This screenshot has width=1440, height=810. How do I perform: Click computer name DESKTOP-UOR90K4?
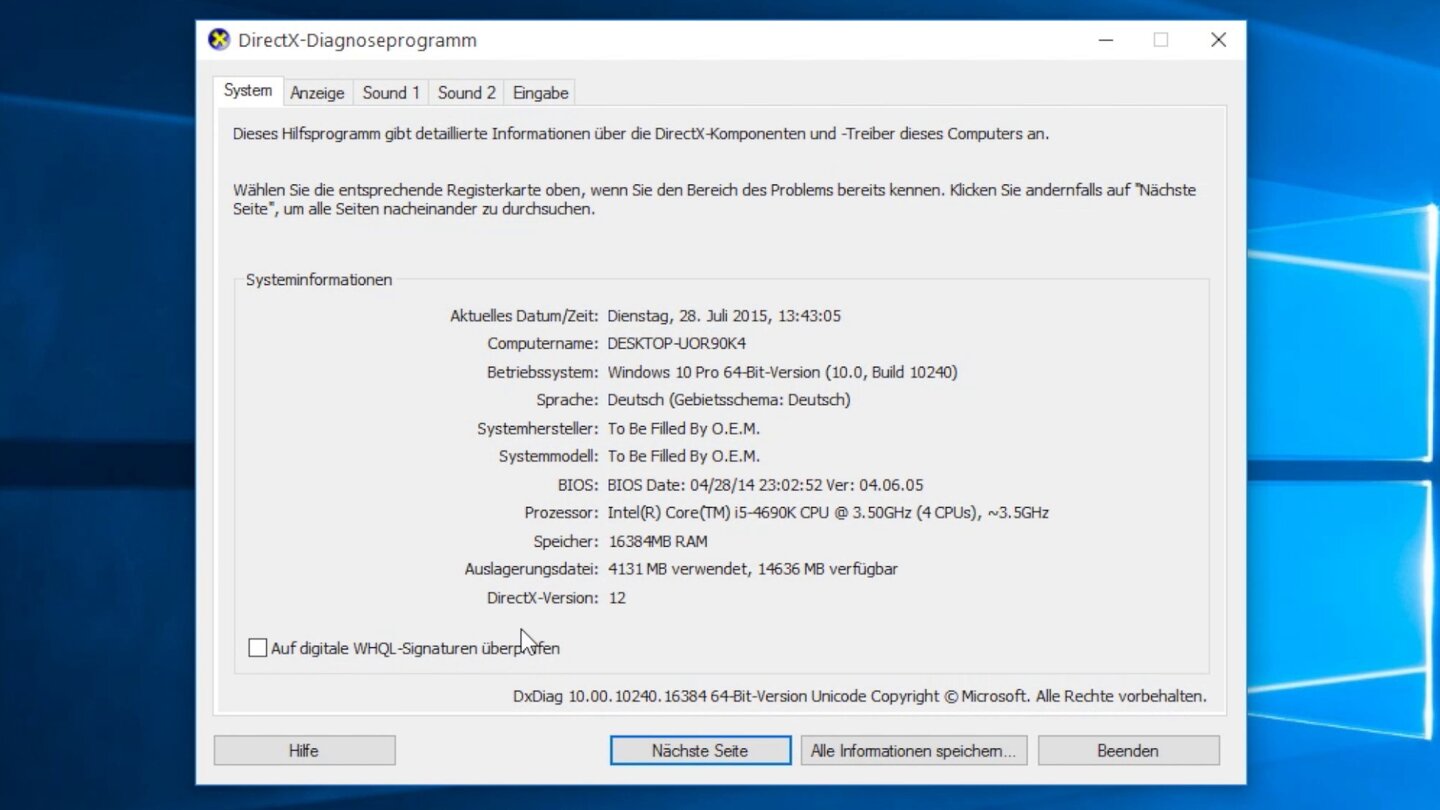pos(677,344)
